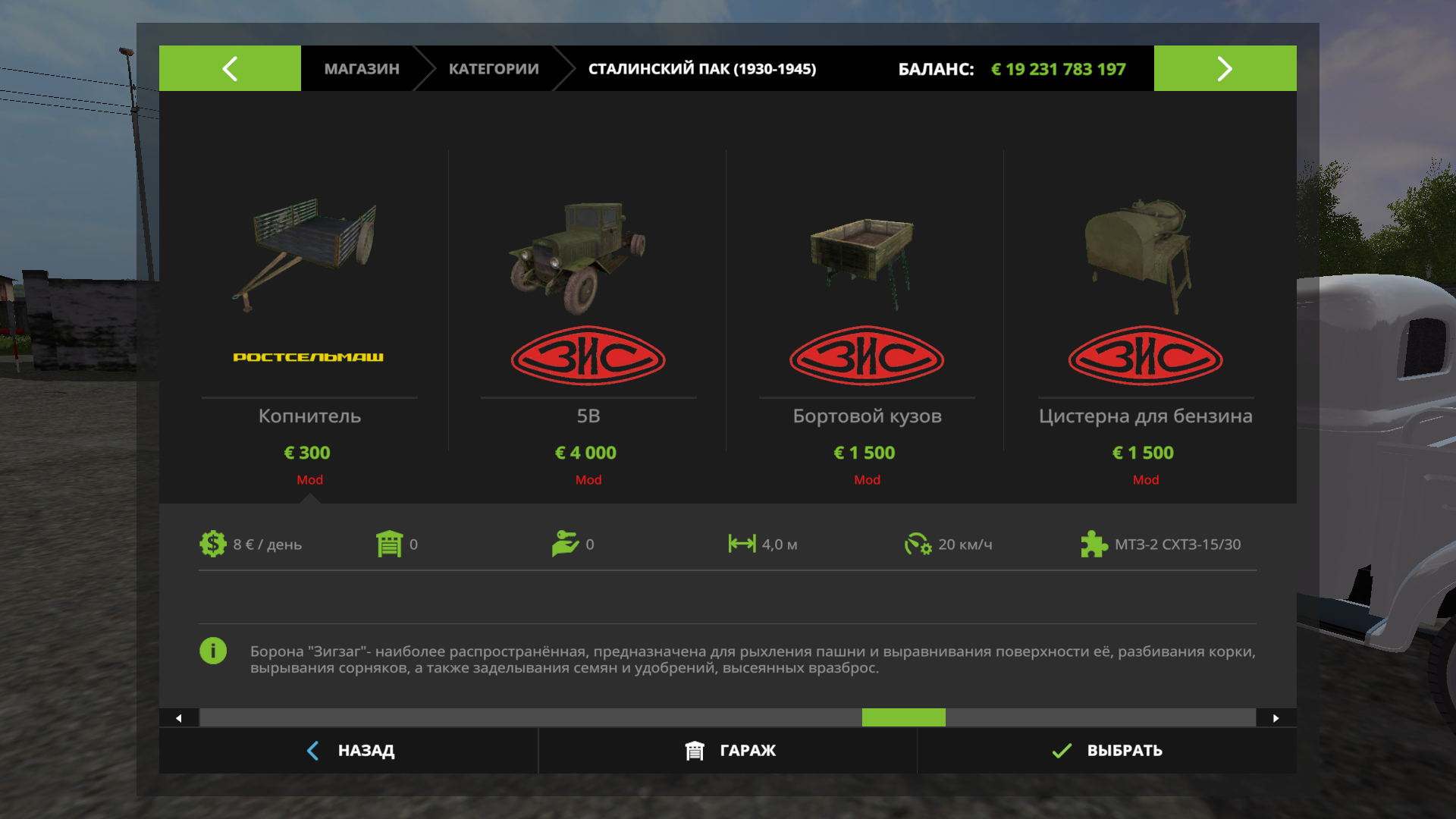
Task: Go to the next category with the right green arrow
Action: 1225,68
